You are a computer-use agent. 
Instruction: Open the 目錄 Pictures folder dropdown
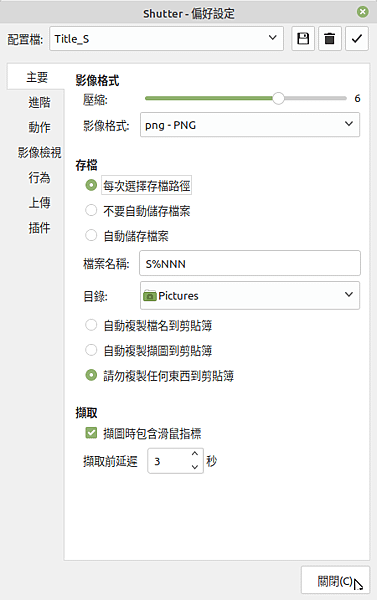coord(250,295)
